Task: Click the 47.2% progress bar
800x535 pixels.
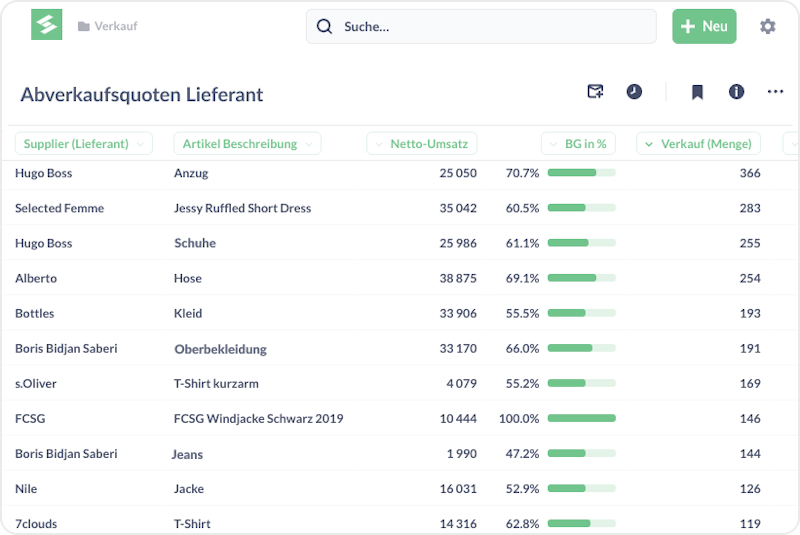Action: pyautogui.click(x=582, y=453)
